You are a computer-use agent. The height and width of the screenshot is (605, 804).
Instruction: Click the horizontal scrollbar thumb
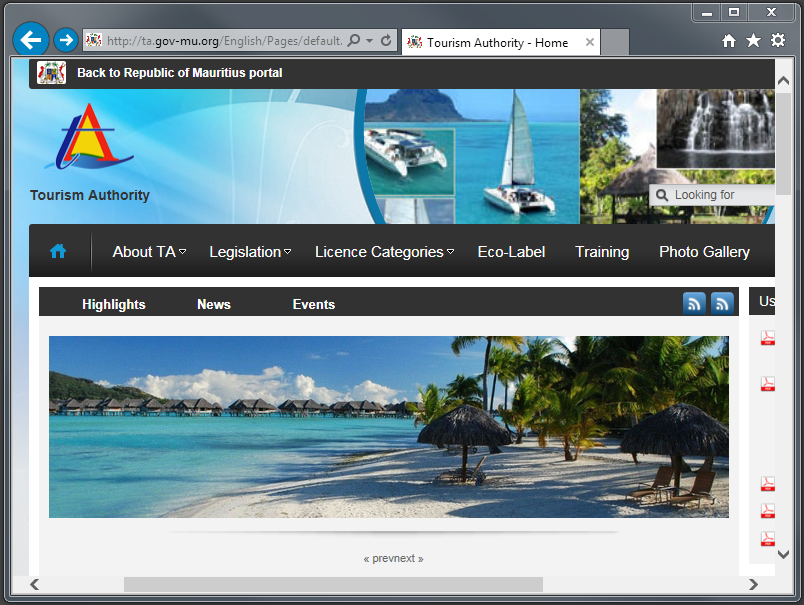(x=333, y=584)
